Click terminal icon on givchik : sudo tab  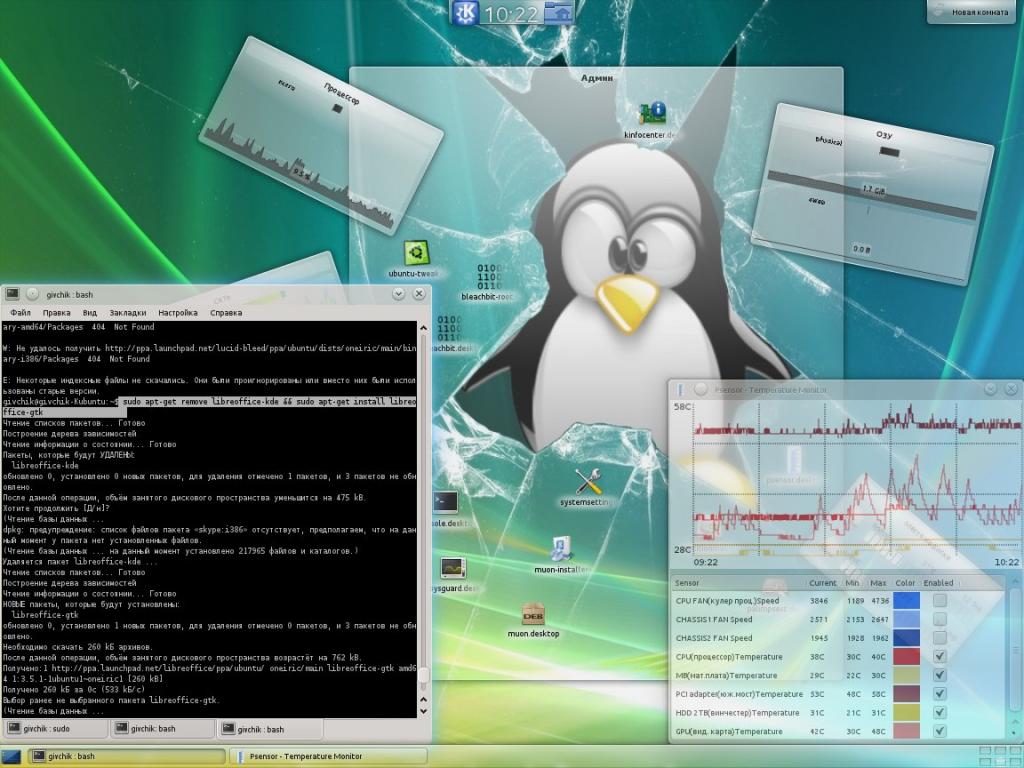coord(13,728)
